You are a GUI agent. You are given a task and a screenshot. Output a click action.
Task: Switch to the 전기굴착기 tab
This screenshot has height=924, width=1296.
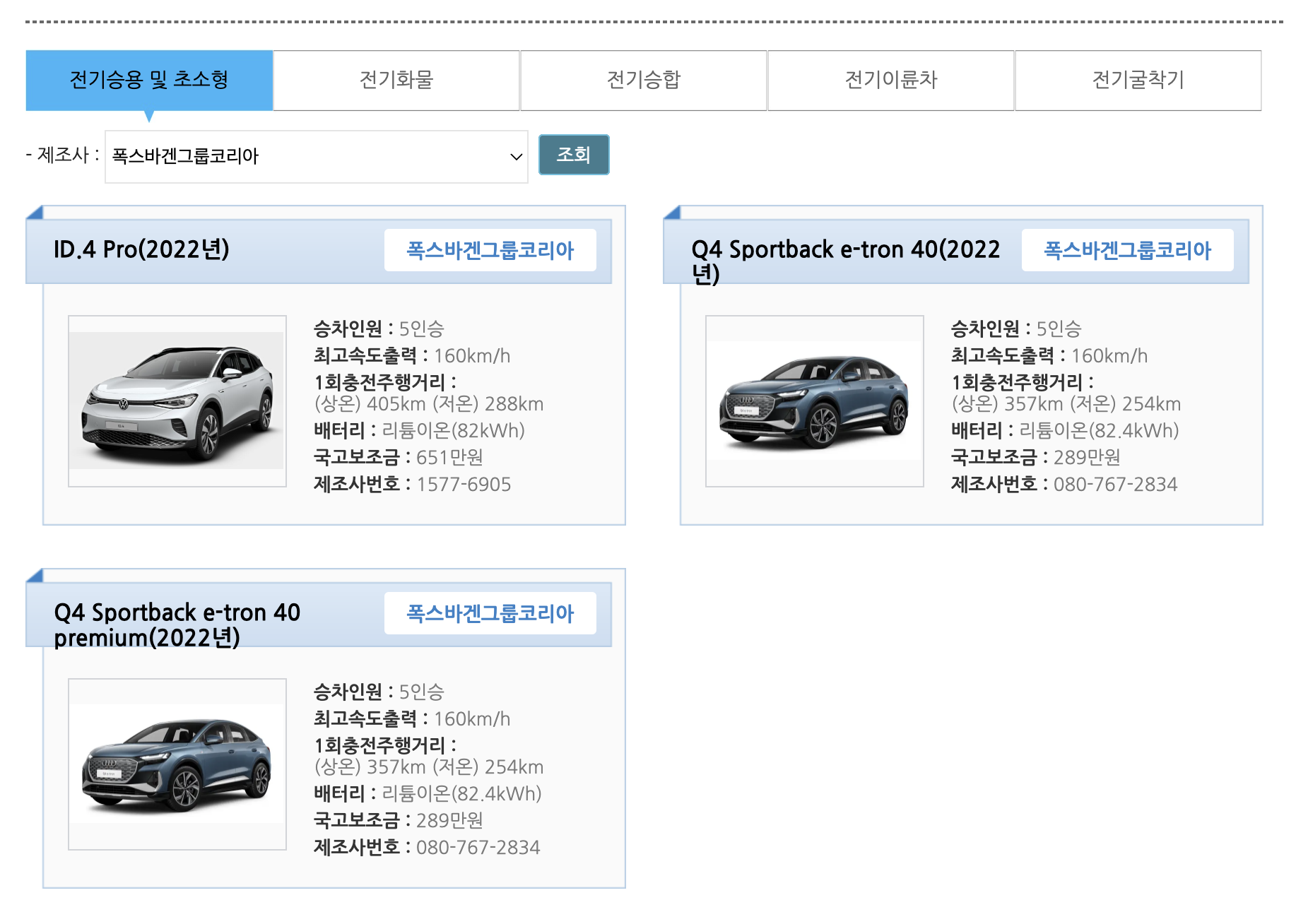point(1138,80)
